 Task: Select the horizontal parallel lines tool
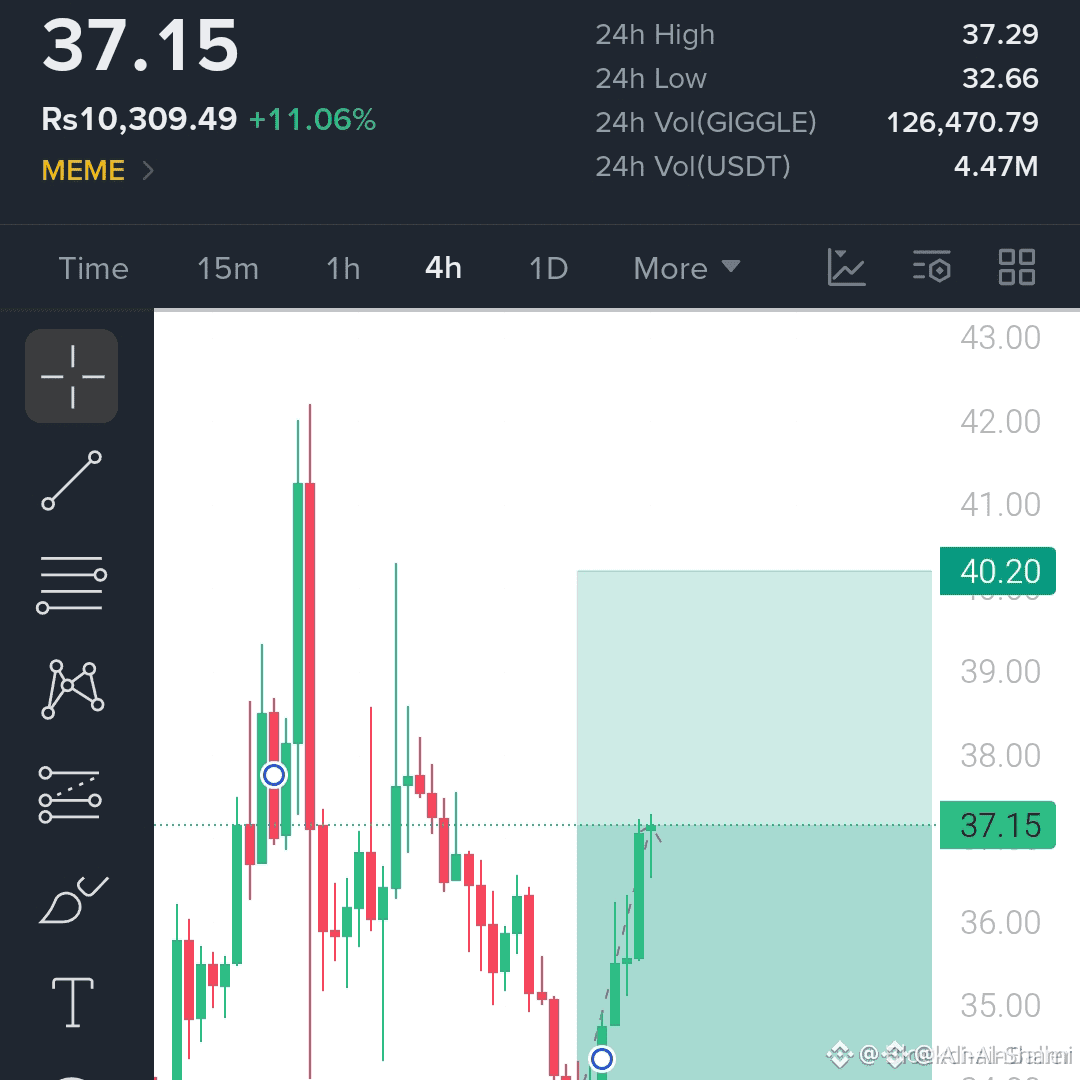[72, 585]
